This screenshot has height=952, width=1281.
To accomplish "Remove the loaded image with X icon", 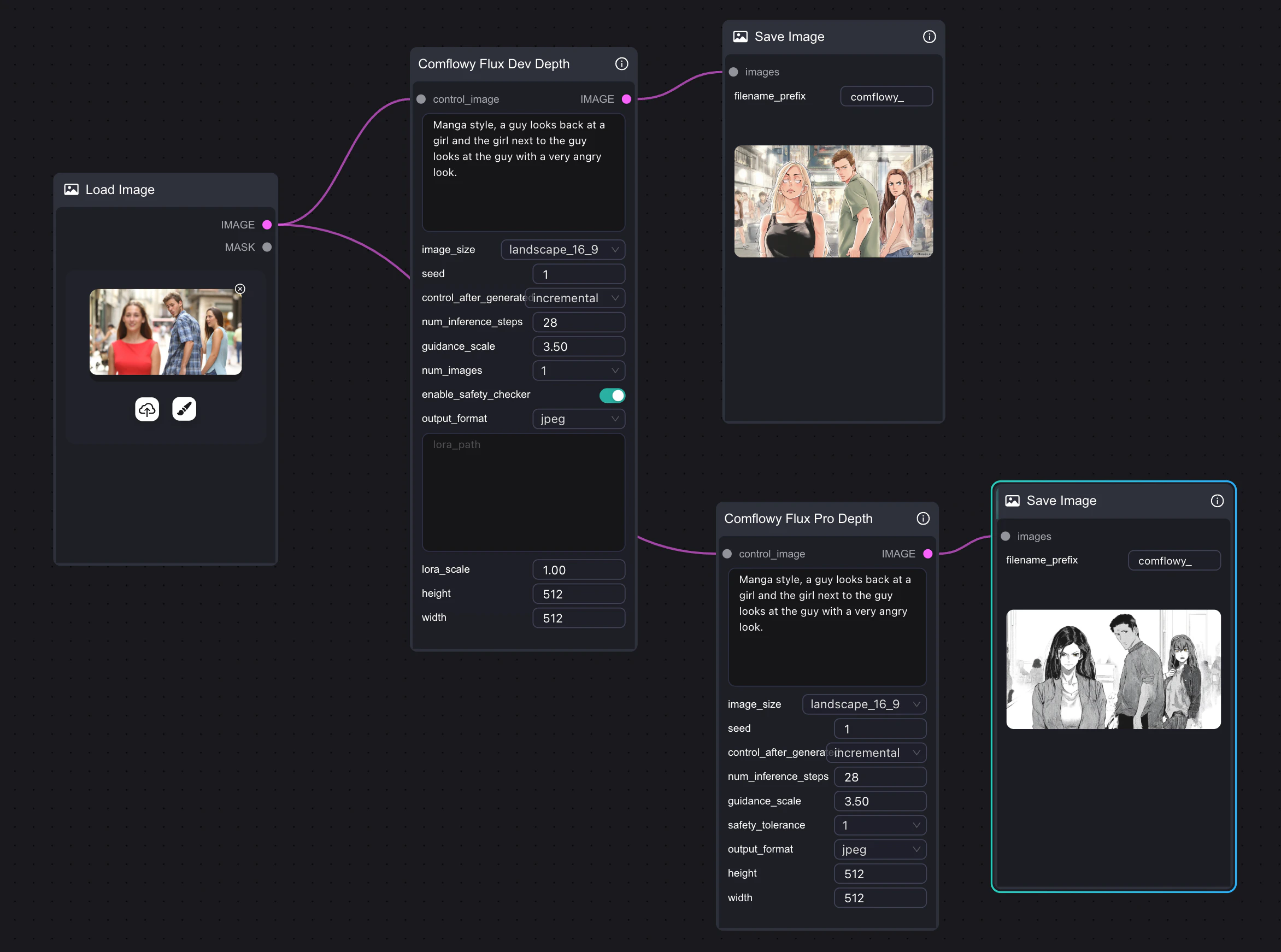I will 240,289.
